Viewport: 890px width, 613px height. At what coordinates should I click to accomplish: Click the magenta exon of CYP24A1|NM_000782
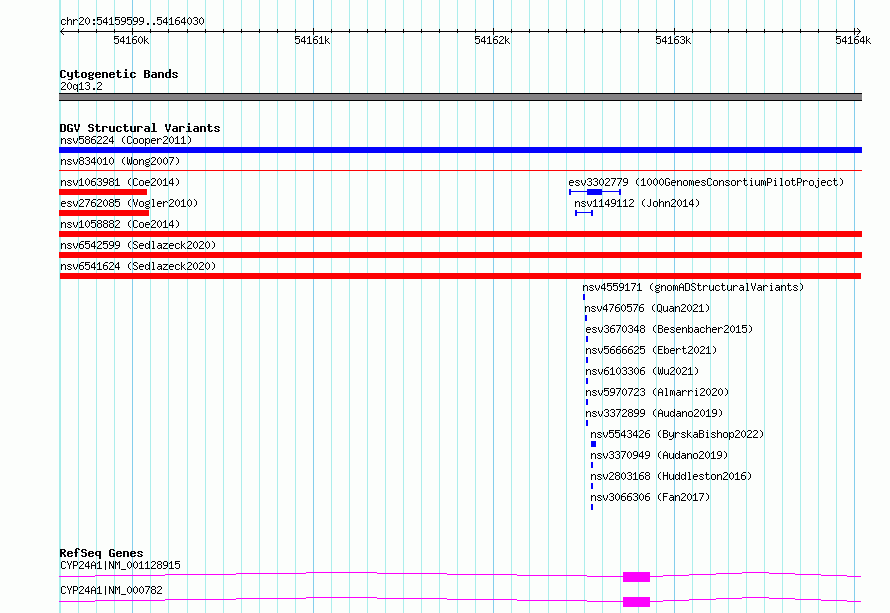(636, 602)
